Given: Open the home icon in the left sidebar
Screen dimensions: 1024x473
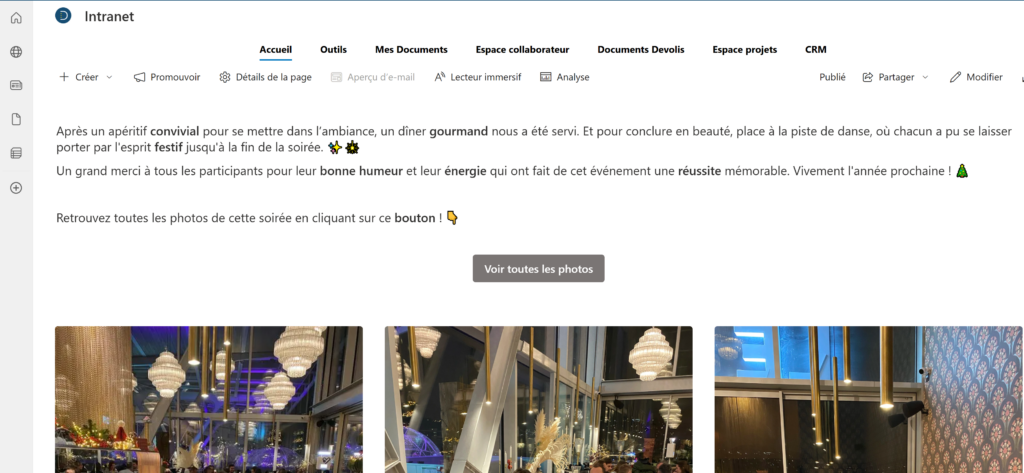Looking at the screenshot, I should pos(16,18).
